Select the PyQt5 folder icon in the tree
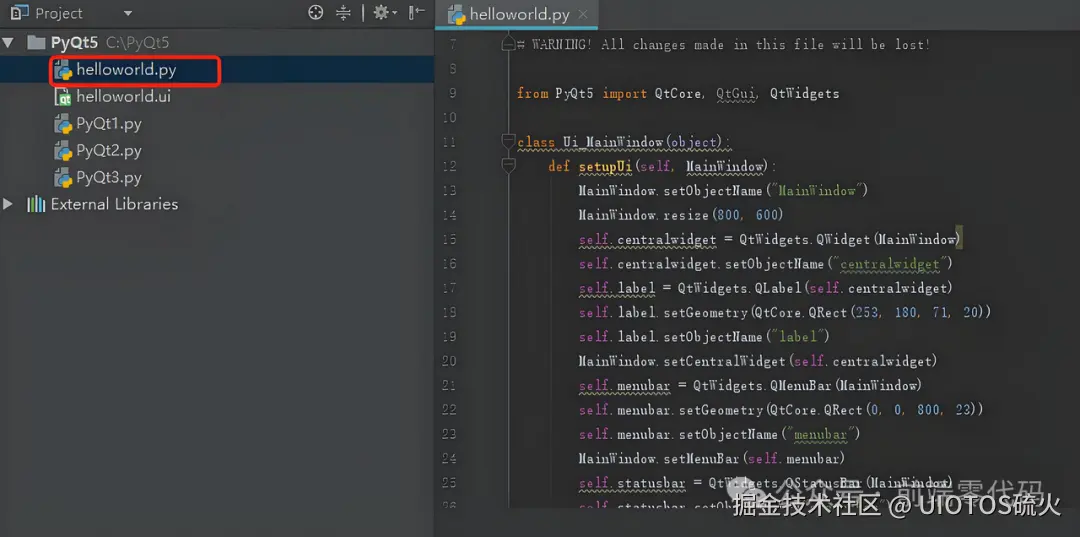Image resolution: width=1080 pixels, height=537 pixels. pos(36,43)
